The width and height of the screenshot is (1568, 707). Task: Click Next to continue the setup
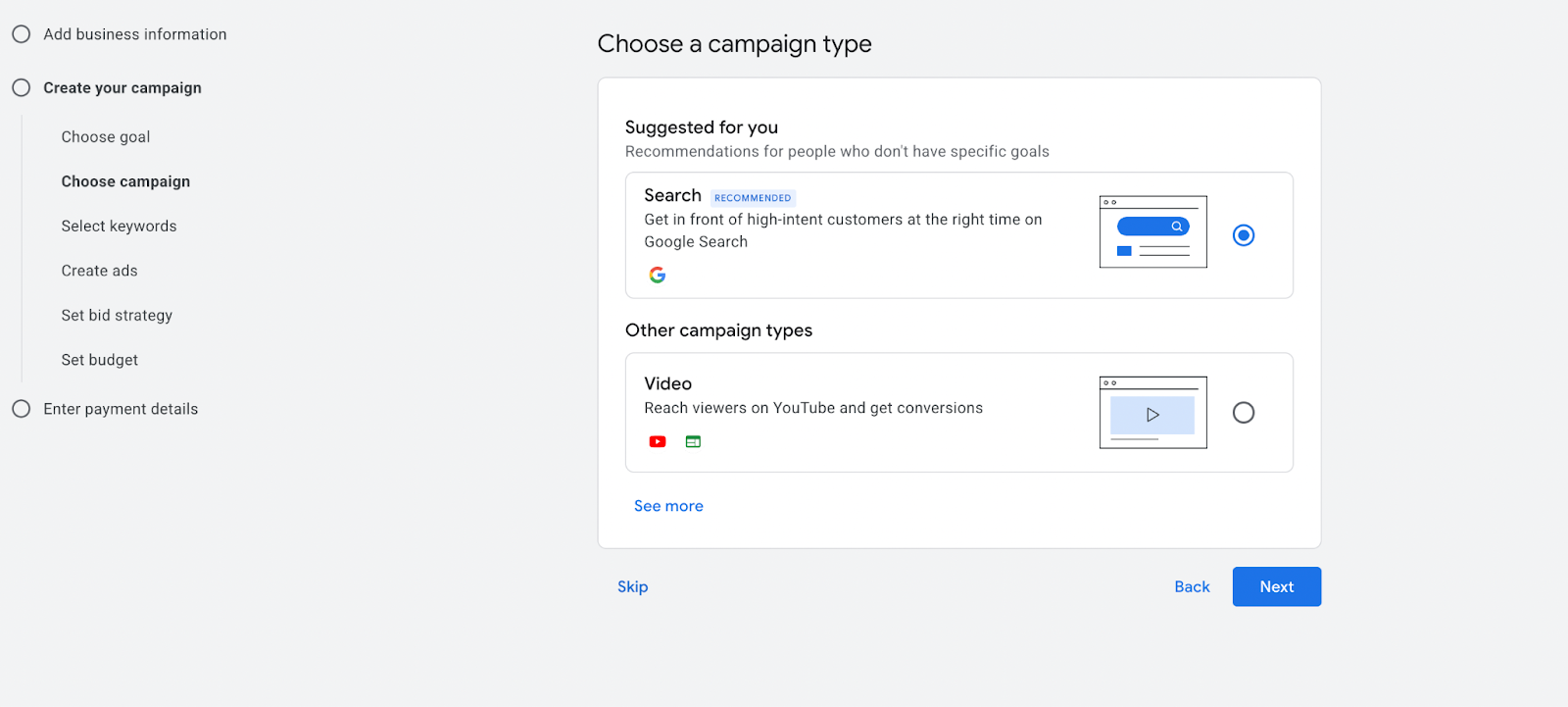tap(1276, 586)
